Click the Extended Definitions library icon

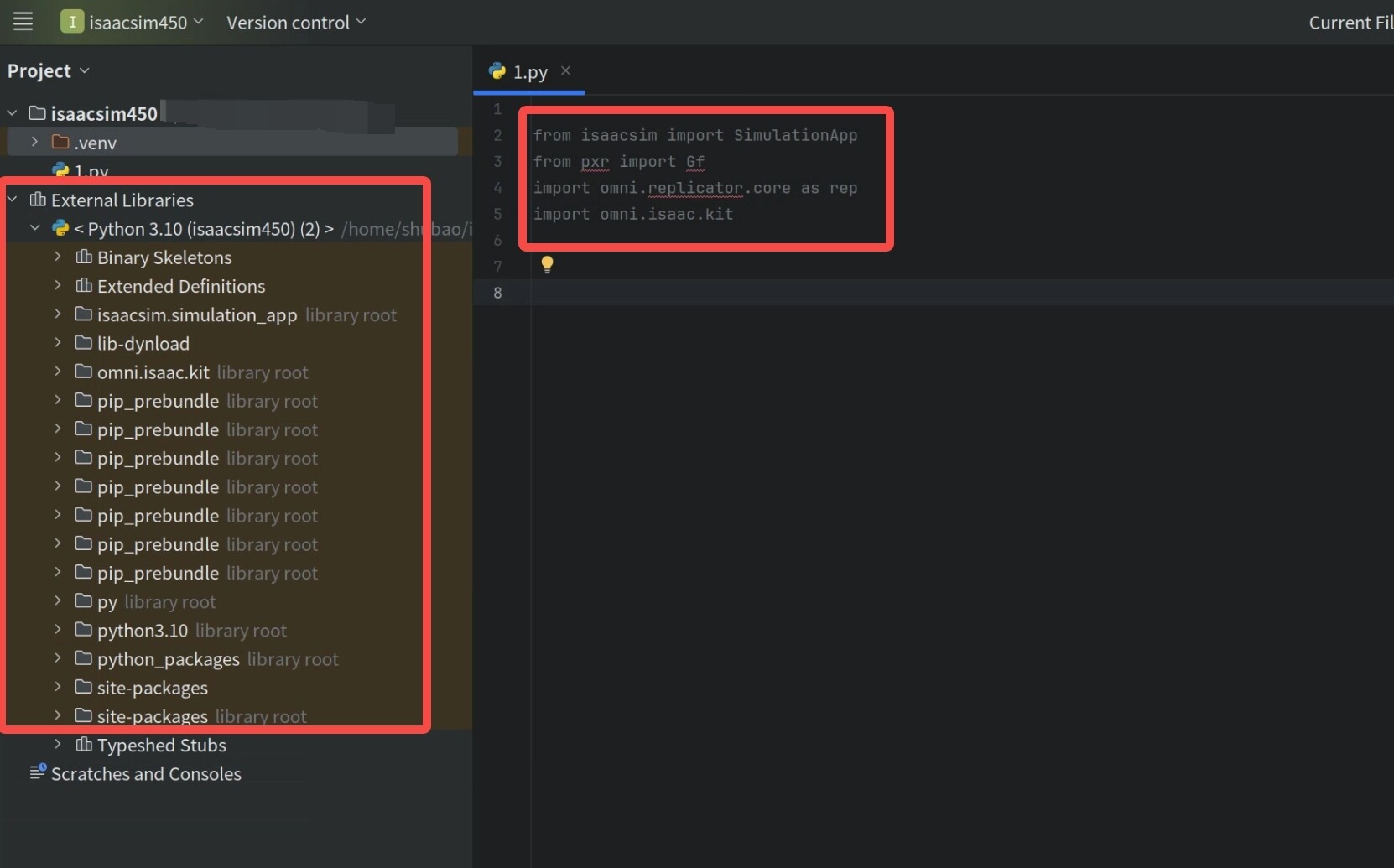[84, 285]
